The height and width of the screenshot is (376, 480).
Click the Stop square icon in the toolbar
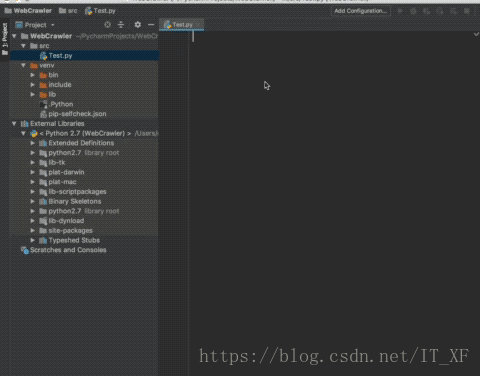[x=467, y=11]
